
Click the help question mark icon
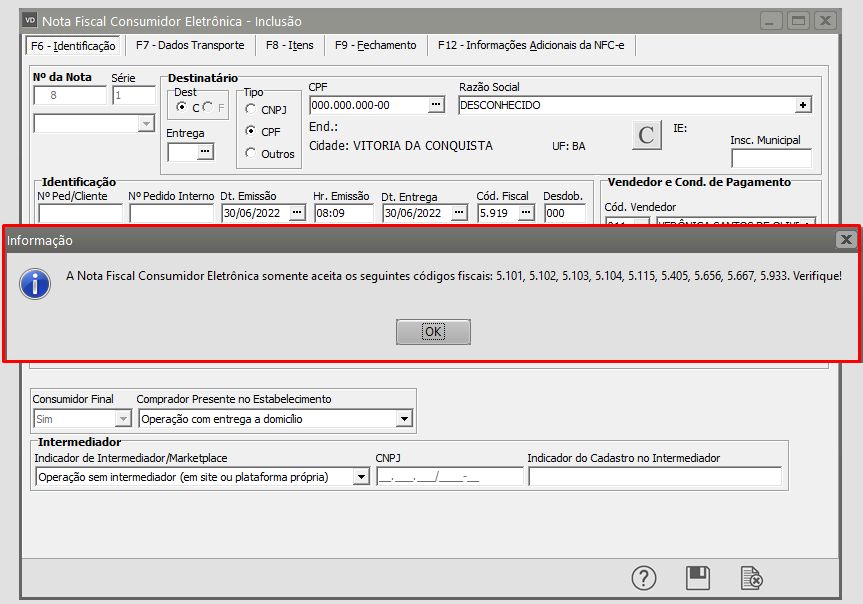point(644,578)
